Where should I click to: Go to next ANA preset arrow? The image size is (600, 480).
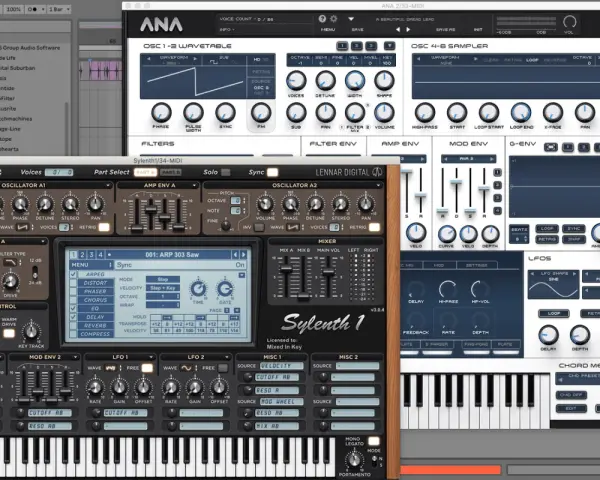point(408,29)
